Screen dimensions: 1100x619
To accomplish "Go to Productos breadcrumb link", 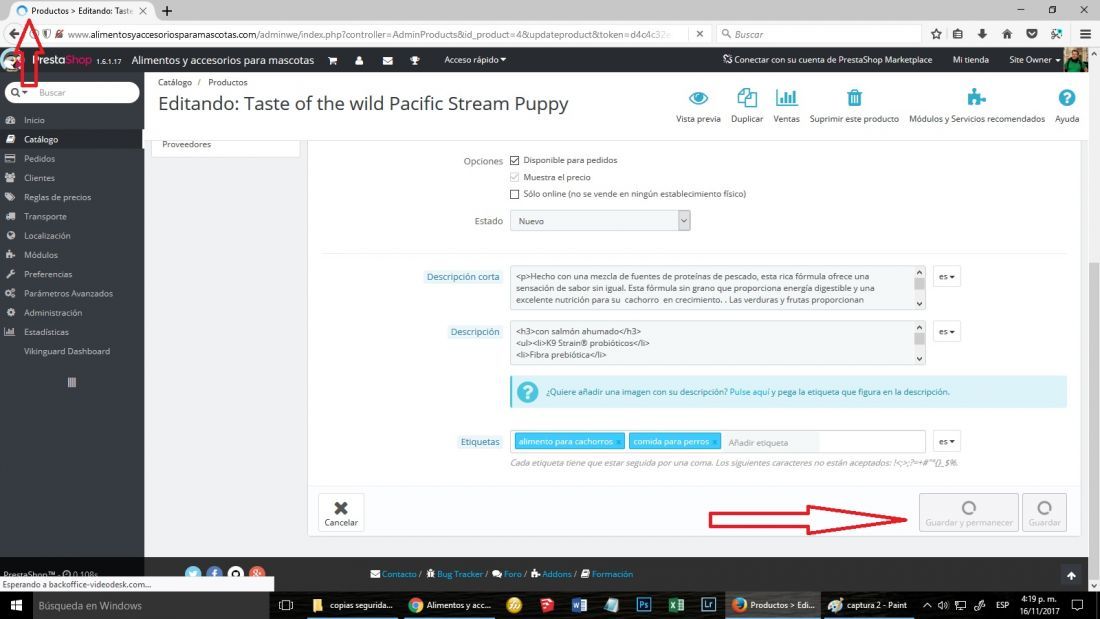I will [227, 83].
